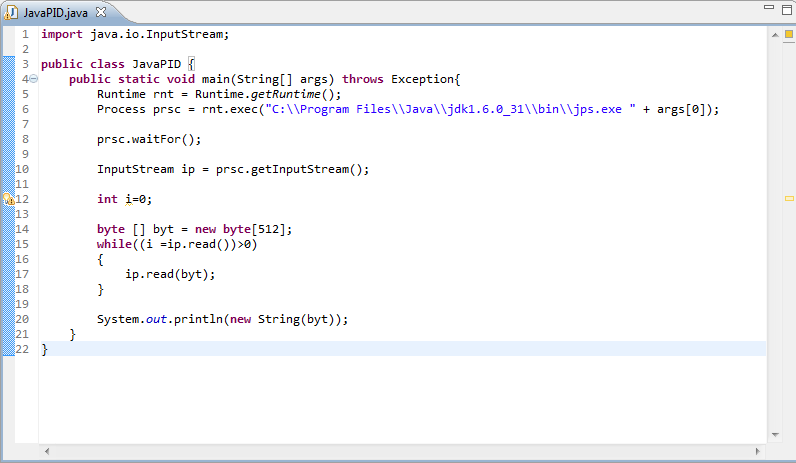Screen dimensions: 796x463
Task: Click 'args[0]' on line 6
Action: tap(681, 109)
